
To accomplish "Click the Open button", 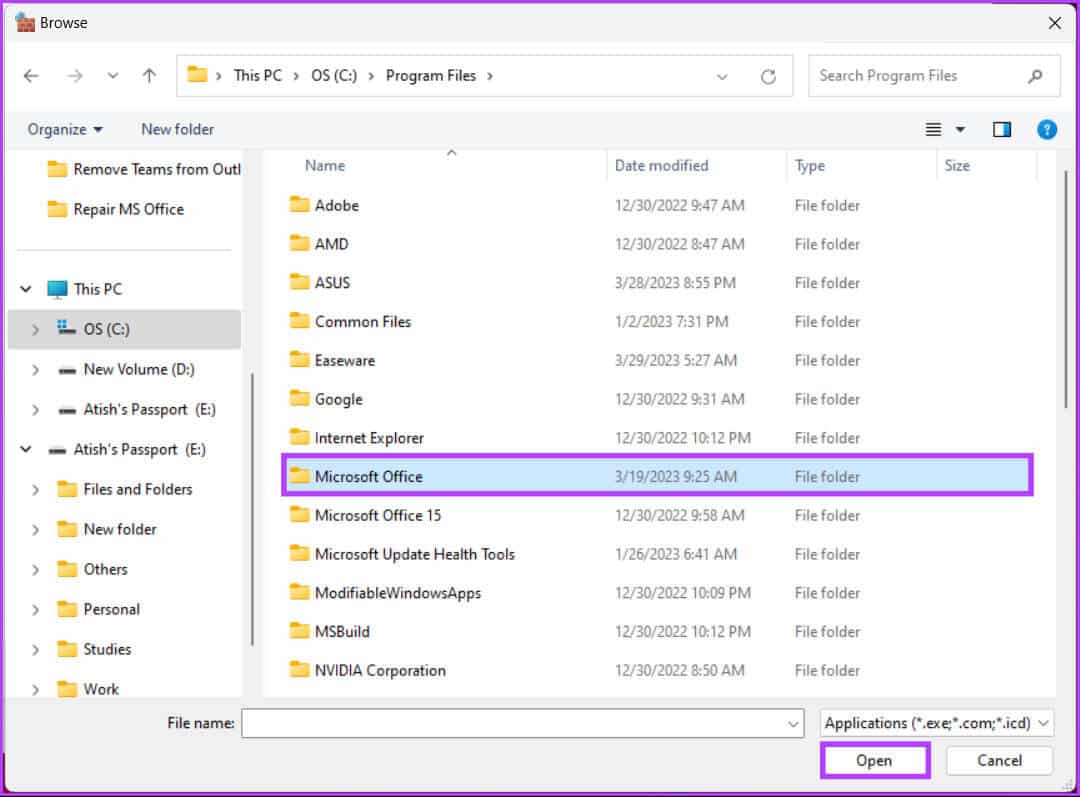I will coord(874,760).
